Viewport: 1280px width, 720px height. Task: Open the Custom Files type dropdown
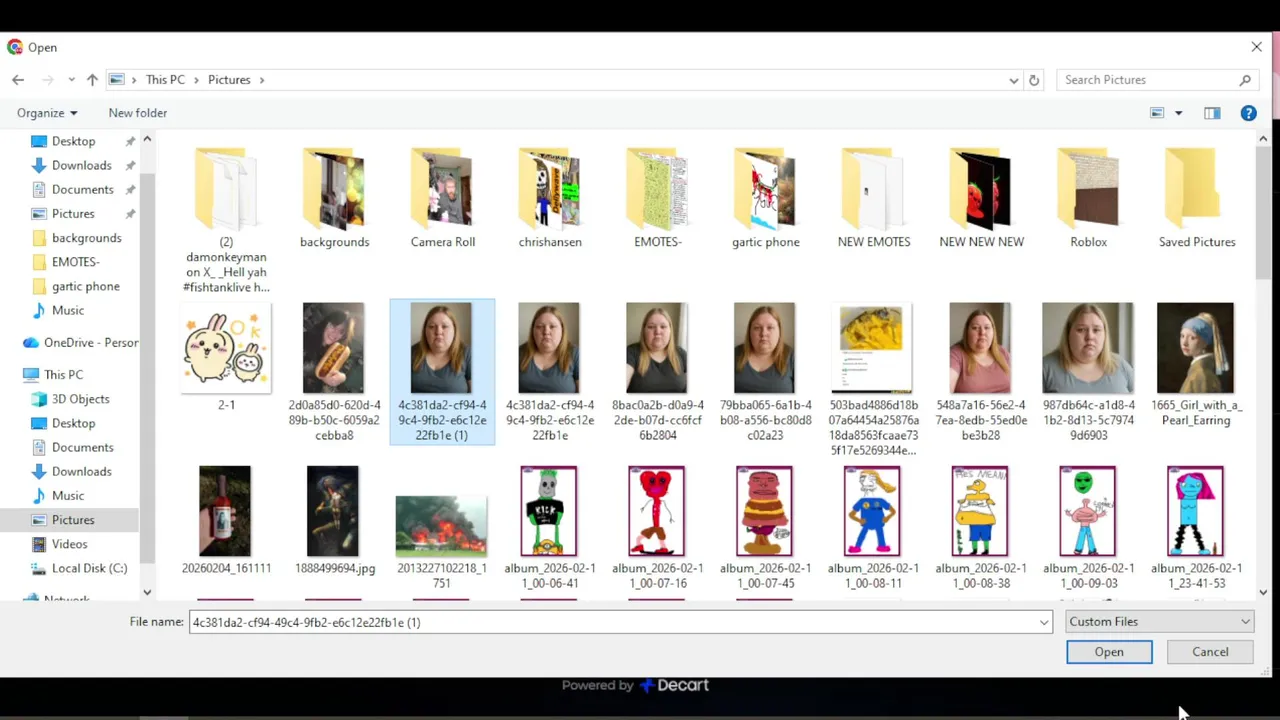1159,622
